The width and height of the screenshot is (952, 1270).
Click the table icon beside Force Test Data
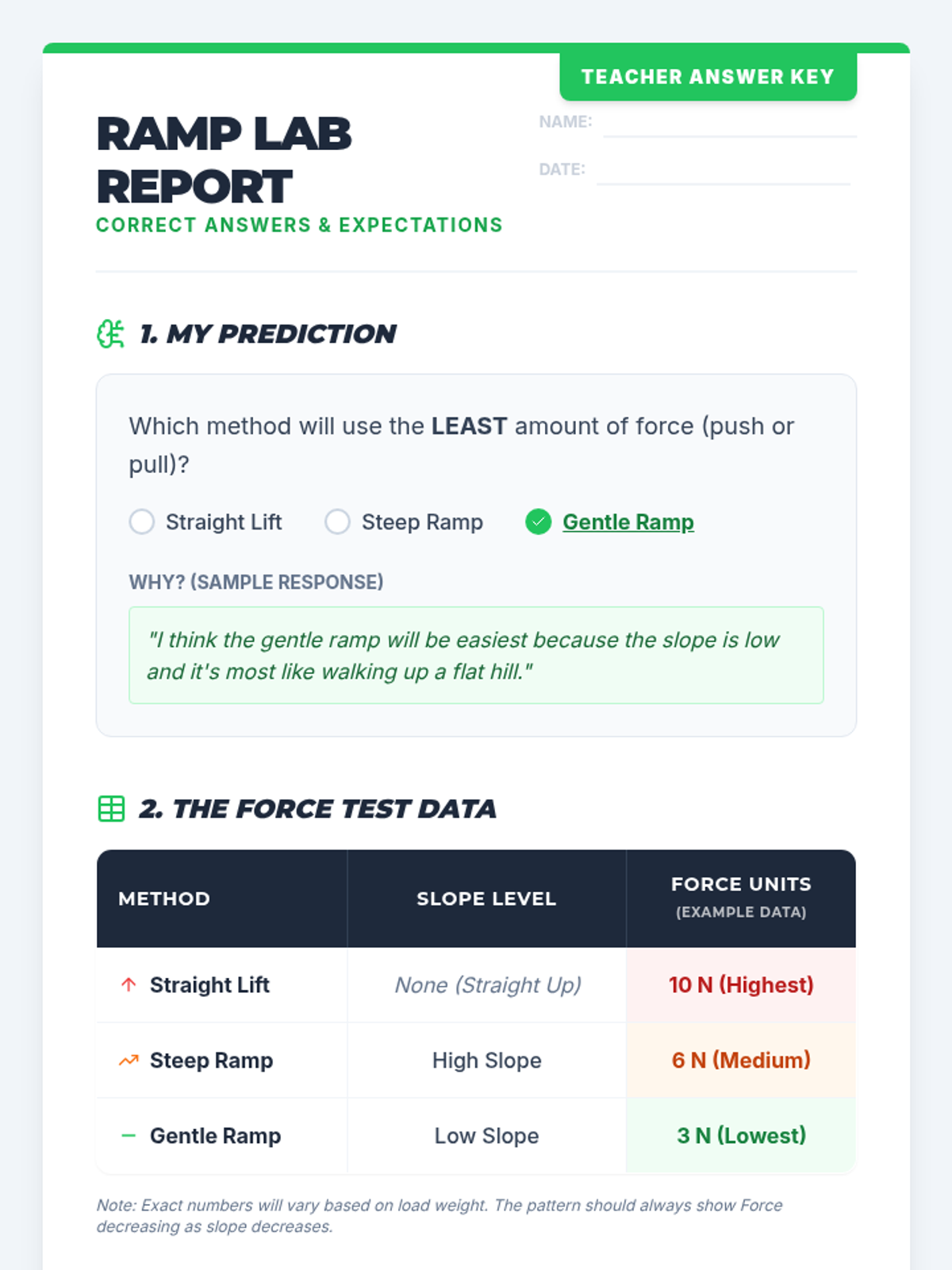pyautogui.click(x=111, y=809)
